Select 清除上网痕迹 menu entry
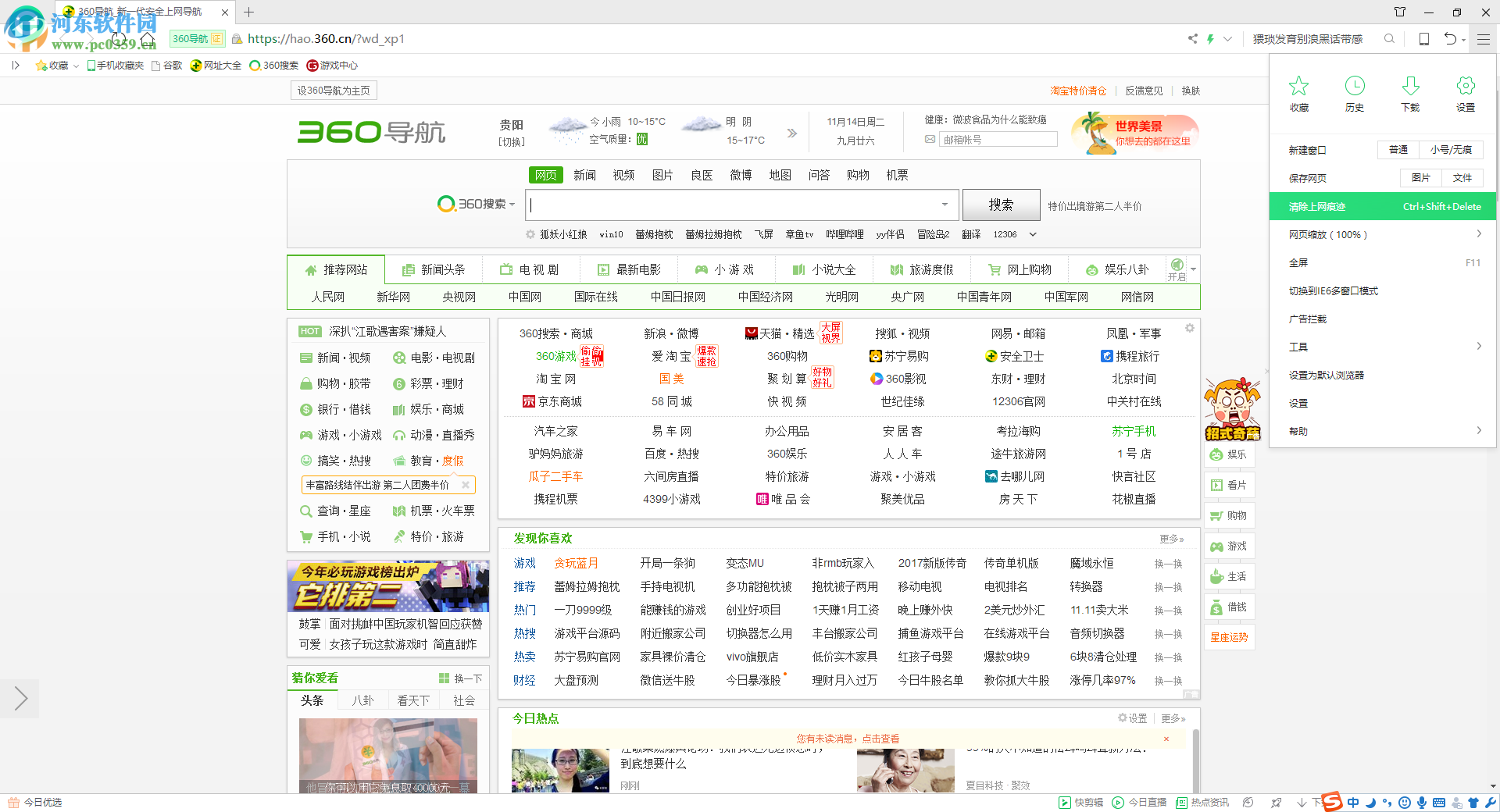The height and width of the screenshot is (812, 1500). click(1383, 207)
